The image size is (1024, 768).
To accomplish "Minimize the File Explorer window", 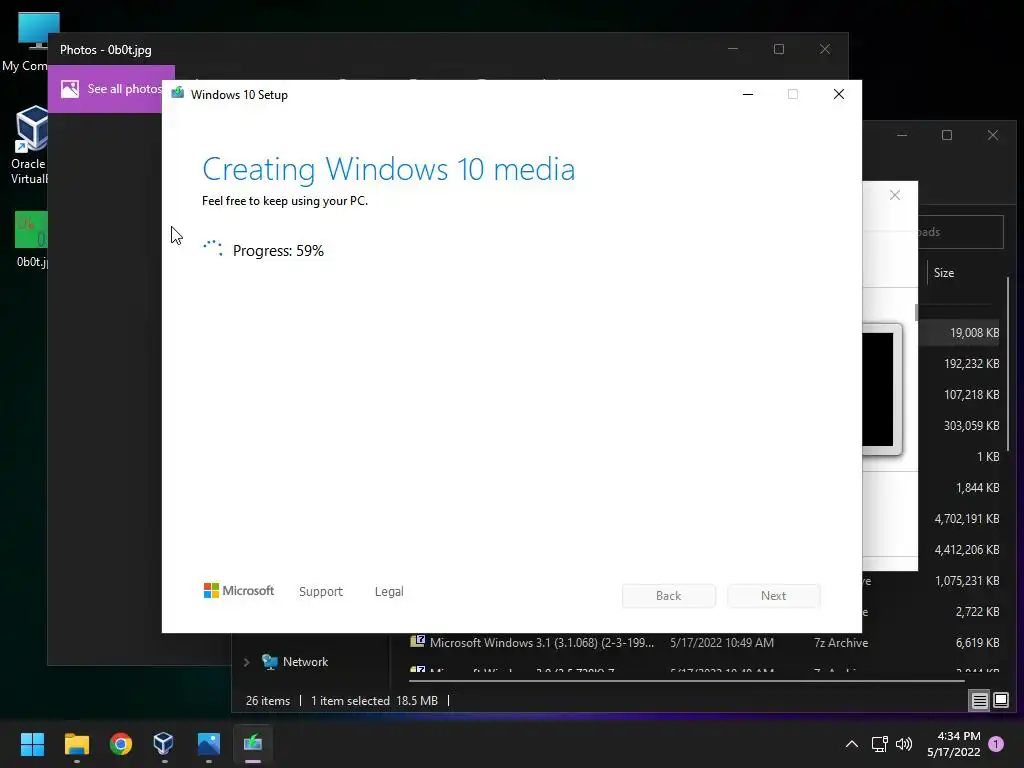I will (x=902, y=135).
